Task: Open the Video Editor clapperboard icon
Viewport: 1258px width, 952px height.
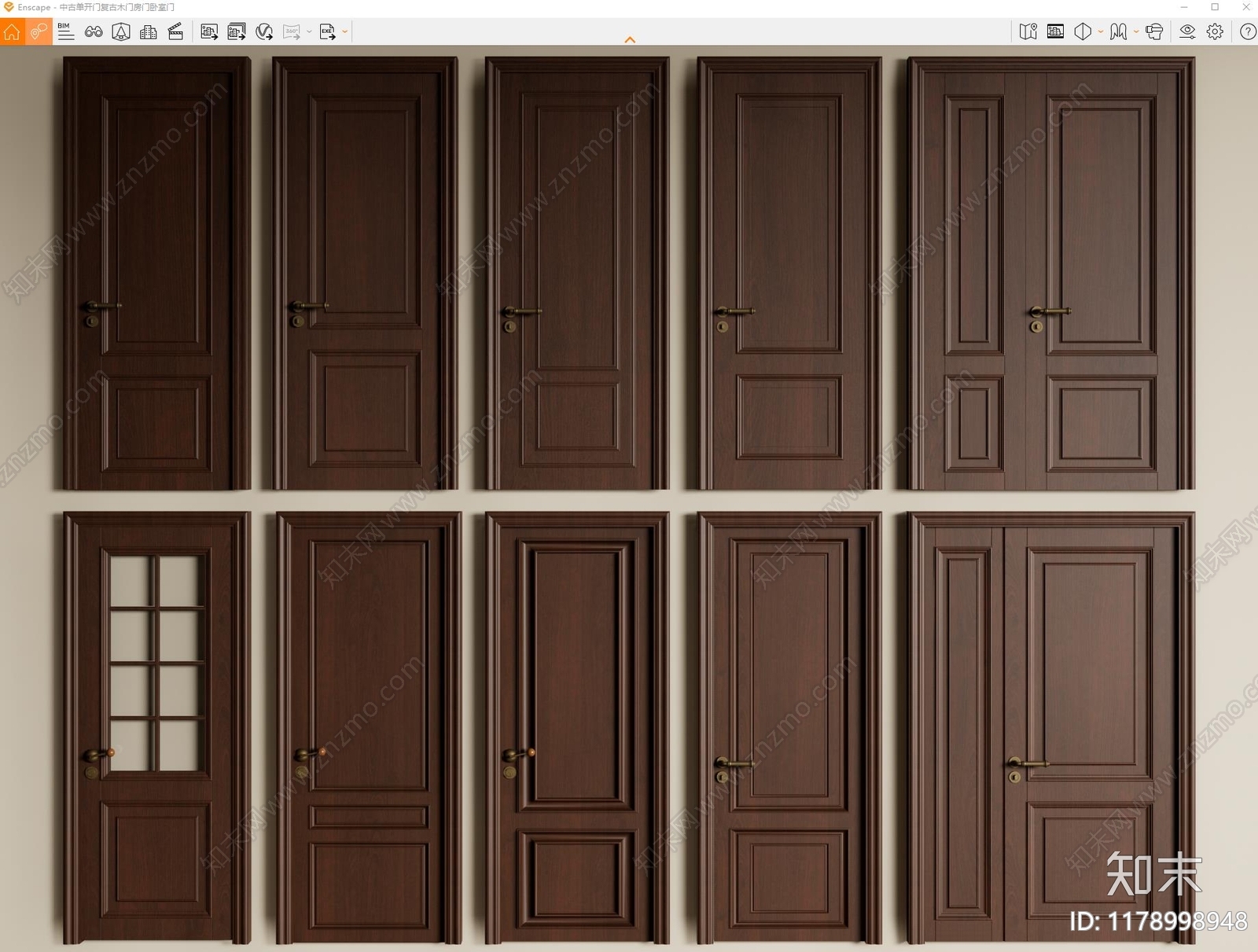Action: tap(175, 31)
